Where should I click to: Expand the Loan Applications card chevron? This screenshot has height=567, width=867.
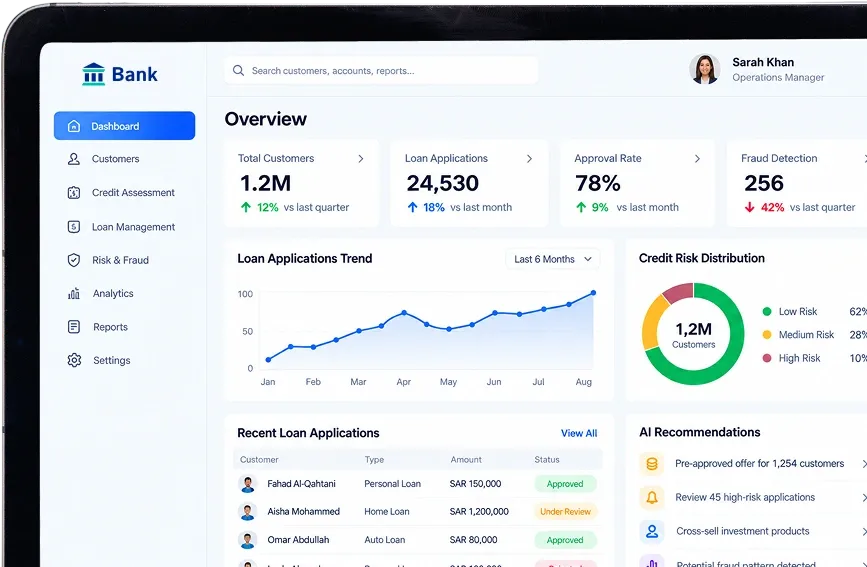pos(529,159)
